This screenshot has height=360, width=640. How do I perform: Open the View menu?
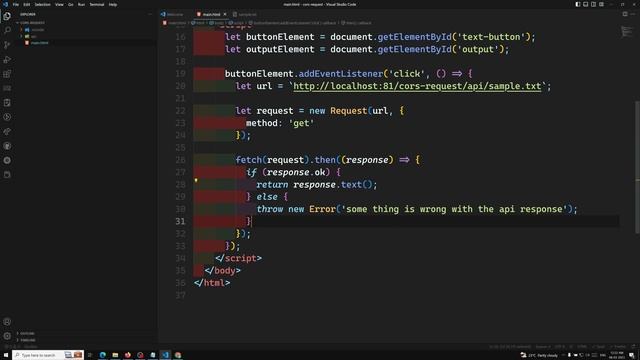click(x=59, y=4)
